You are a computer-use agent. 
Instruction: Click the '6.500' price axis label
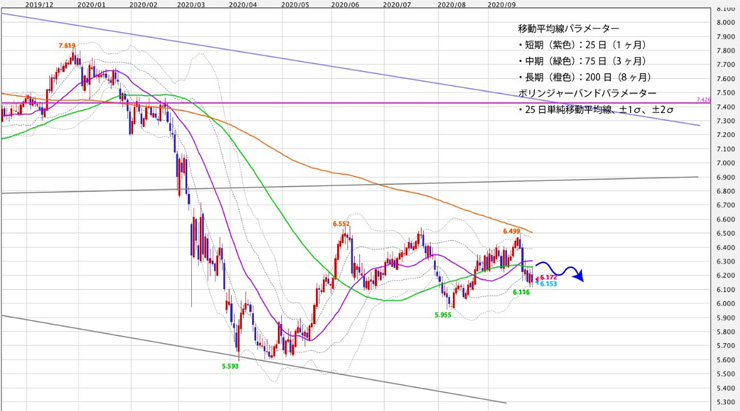pos(725,233)
